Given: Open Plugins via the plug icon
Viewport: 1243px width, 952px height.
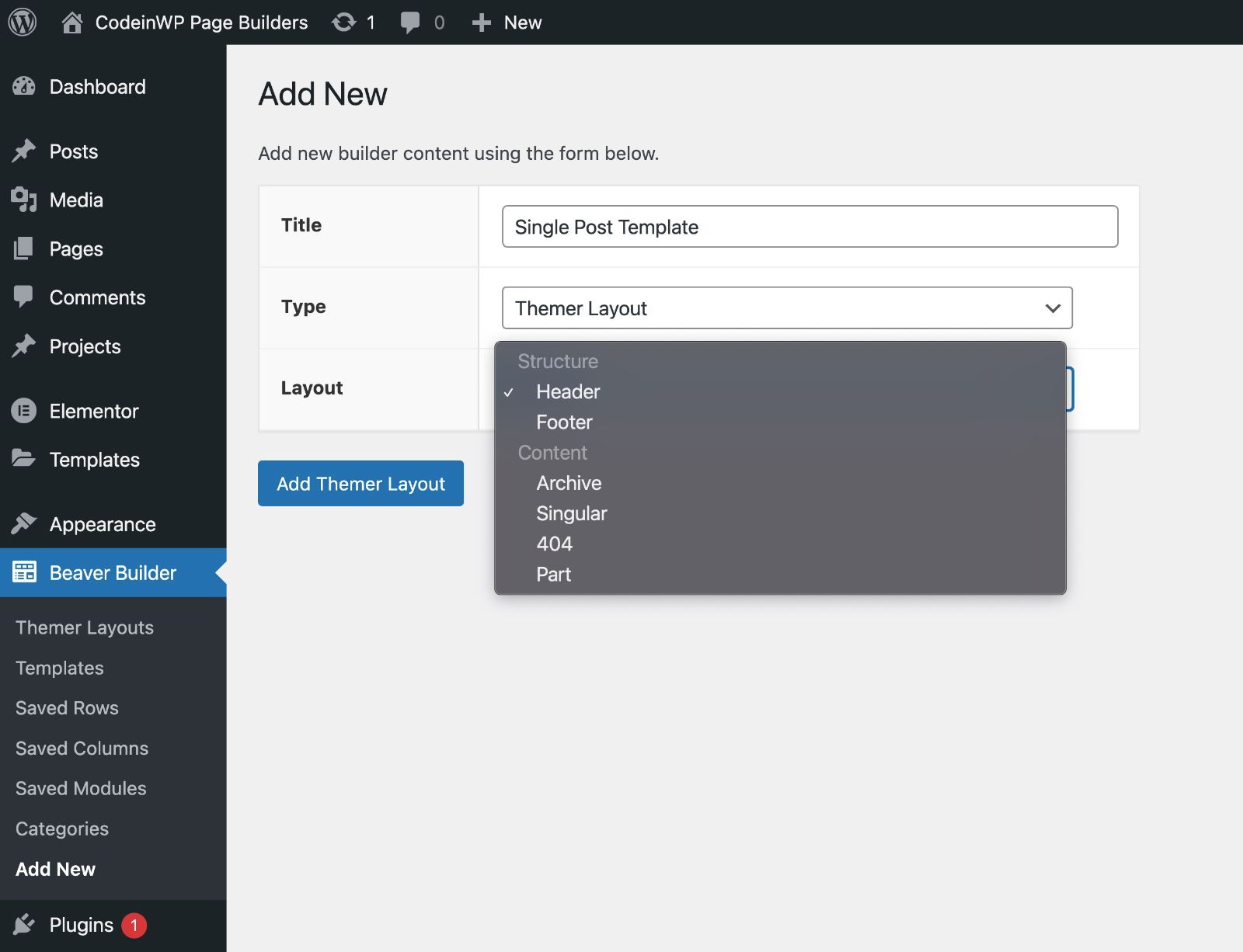Looking at the screenshot, I should (x=24, y=925).
